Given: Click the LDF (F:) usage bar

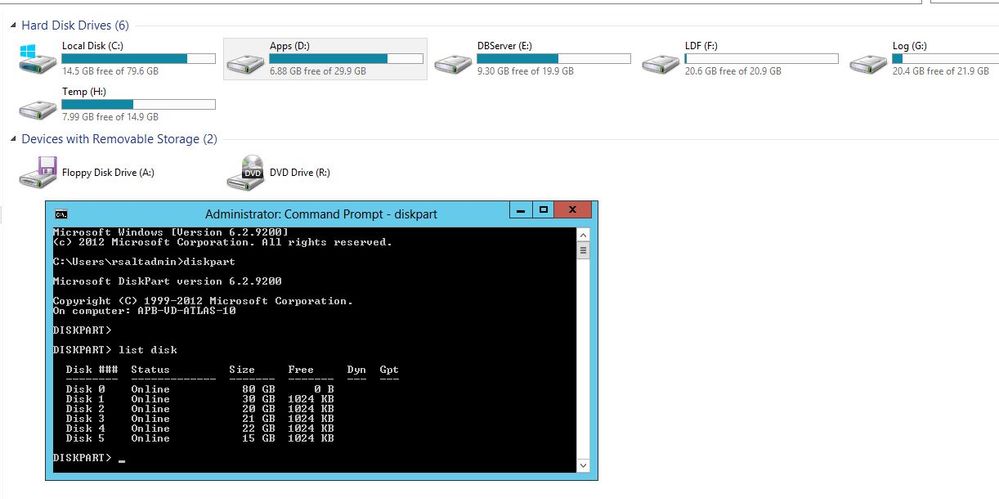Looking at the screenshot, I should [761, 59].
